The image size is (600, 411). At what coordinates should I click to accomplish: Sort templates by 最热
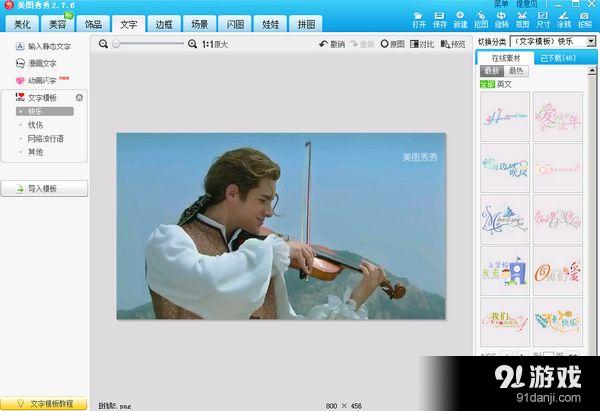pyautogui.click(x=516, y=71)
